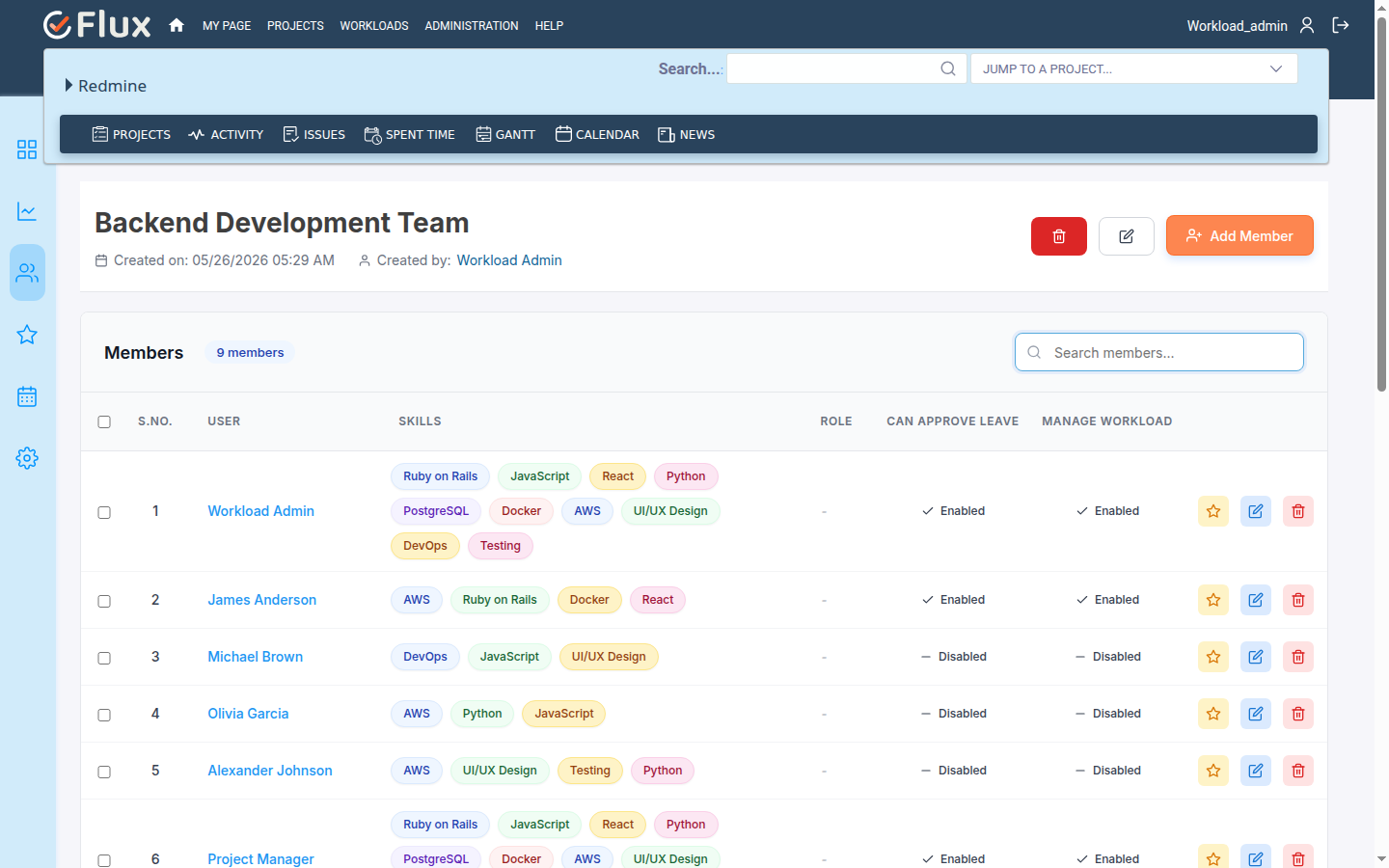Open the Jump to a project dropdown
1389x868 pixels.
pos(1133,68)
